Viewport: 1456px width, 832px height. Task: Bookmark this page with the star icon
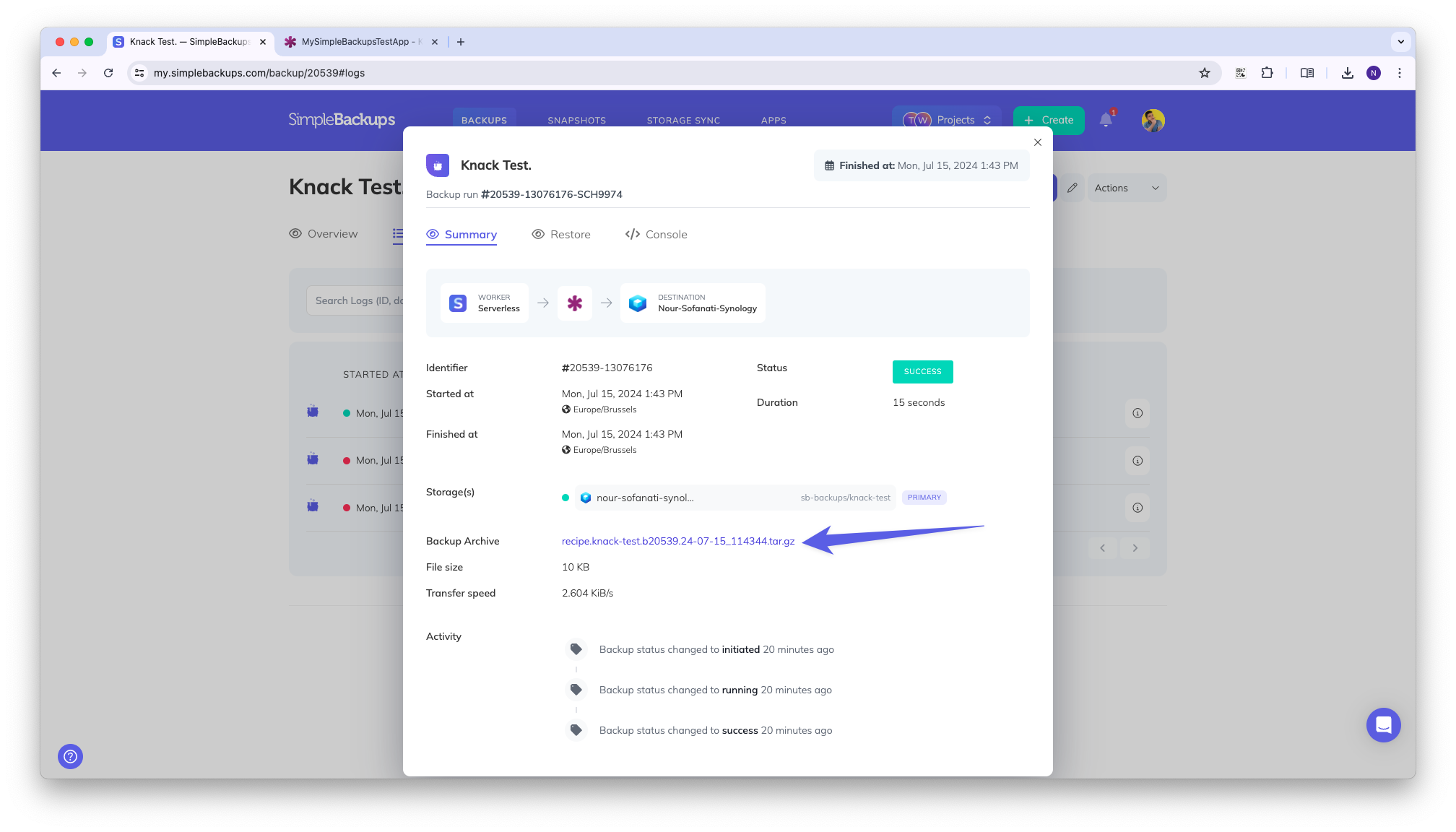point(1205,73)
